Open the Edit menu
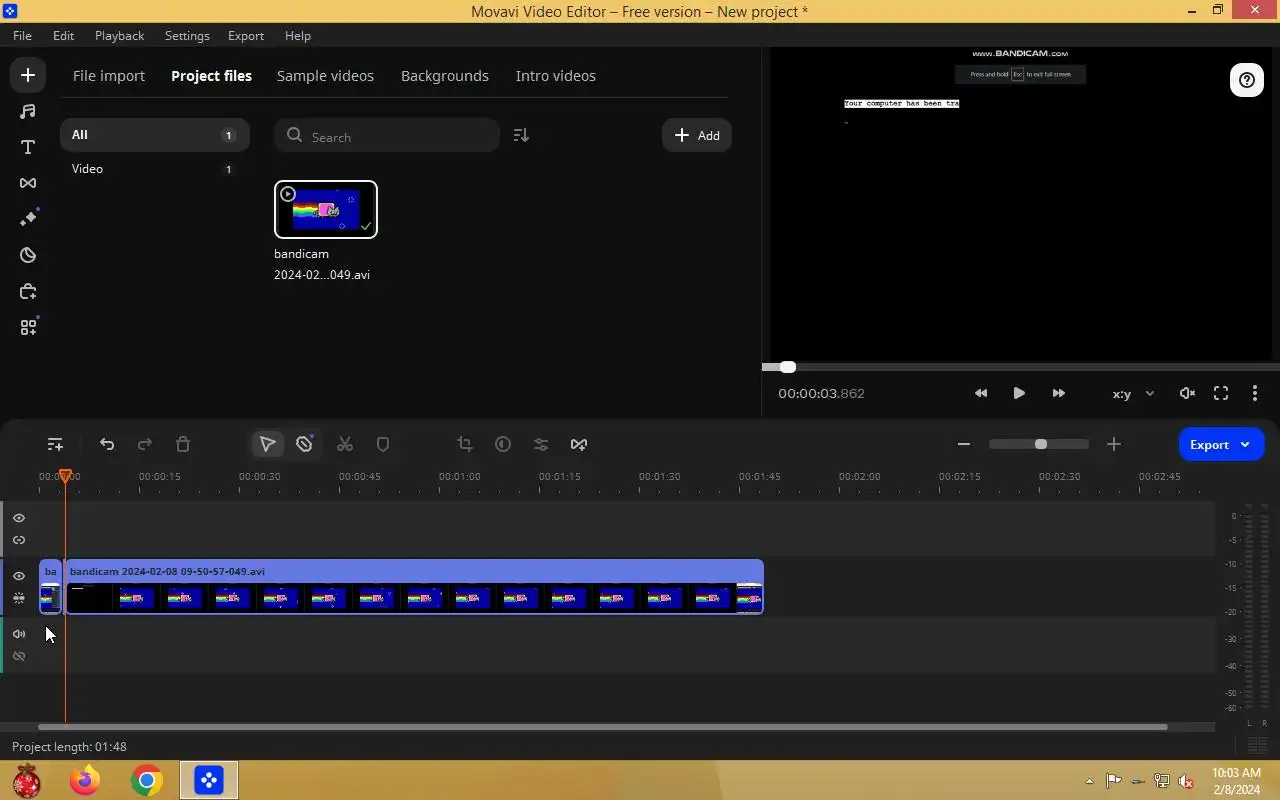Image resolution: width=1280 pixels, height=800 pixels. (63, 35)
